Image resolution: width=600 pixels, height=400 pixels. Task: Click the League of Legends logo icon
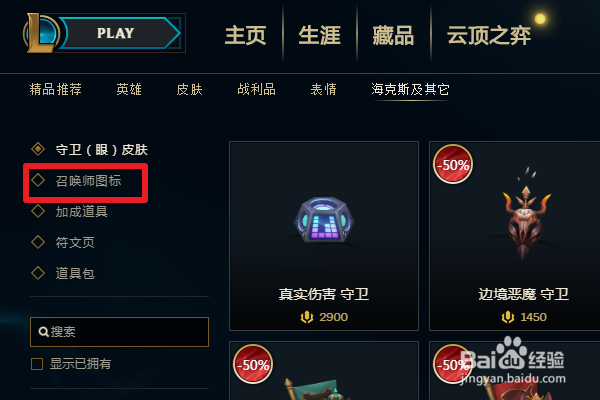coord(41,33)
